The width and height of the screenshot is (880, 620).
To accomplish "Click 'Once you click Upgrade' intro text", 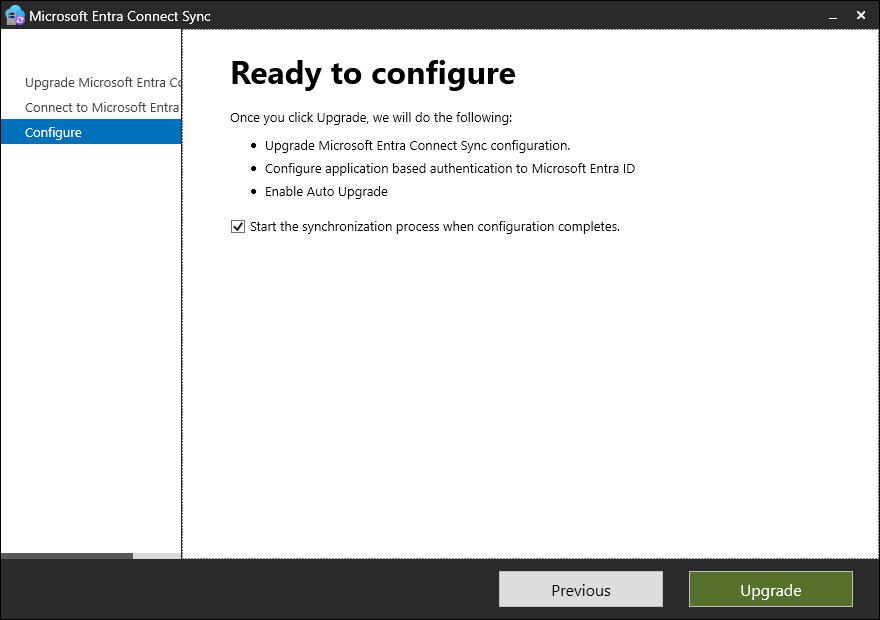I will tap(371, 118).
